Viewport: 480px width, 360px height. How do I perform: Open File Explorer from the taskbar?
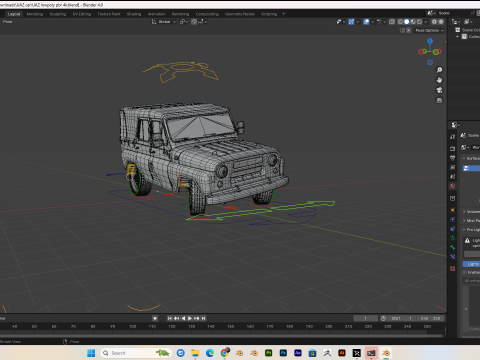coord(195,353)
